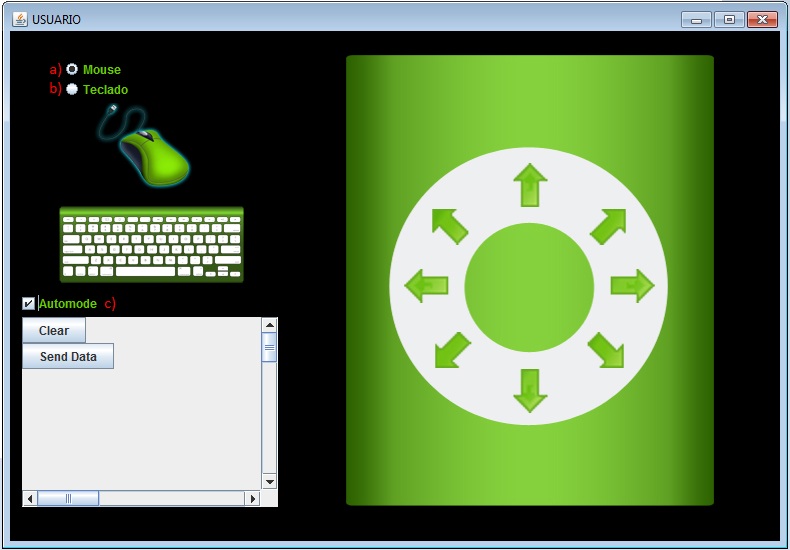Click the horizontal scrollbar left arrow
This screenshot has height=550, width=790.
30,499
